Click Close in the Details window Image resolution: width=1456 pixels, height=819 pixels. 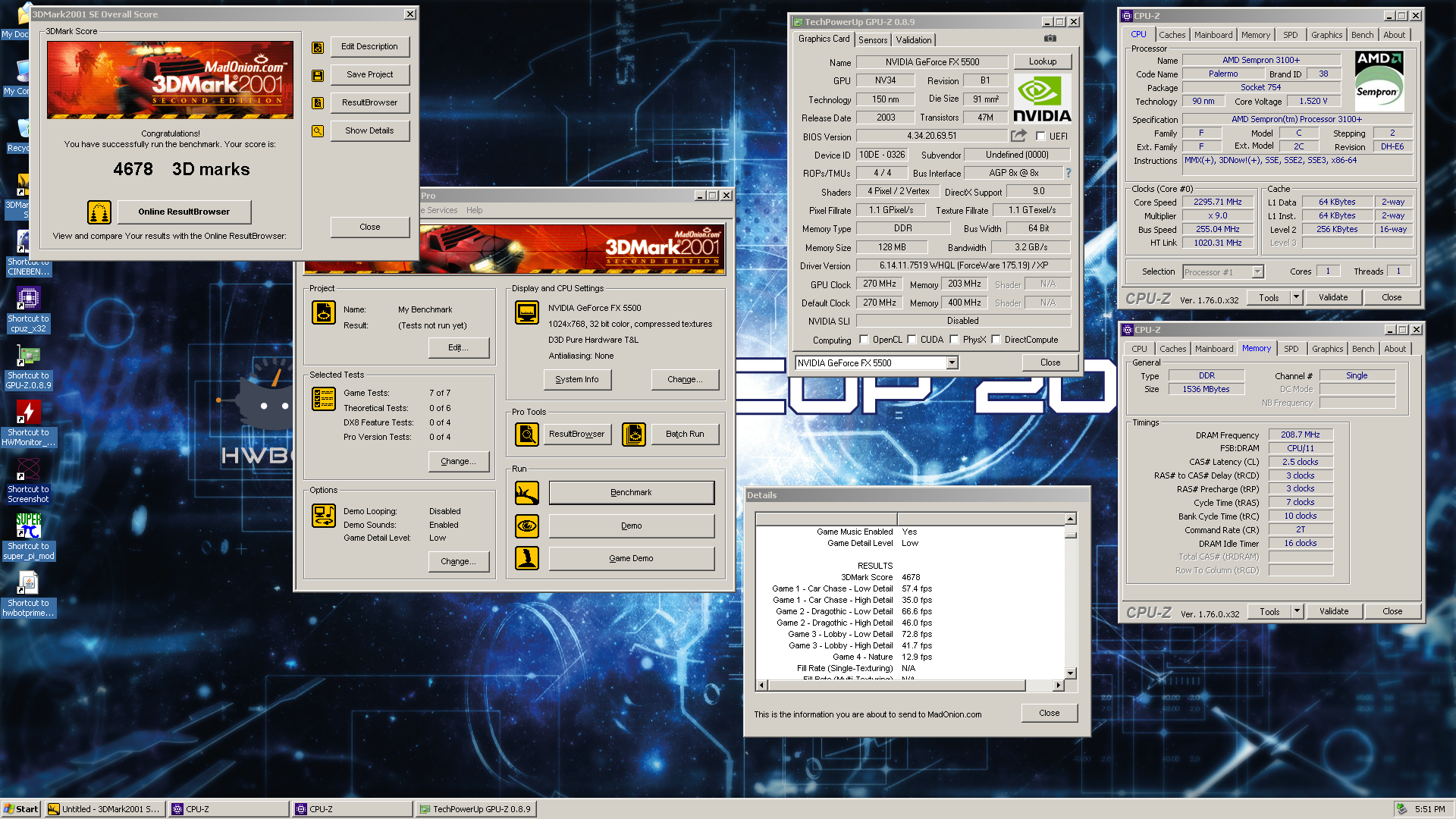click(x=1050, y=713)
